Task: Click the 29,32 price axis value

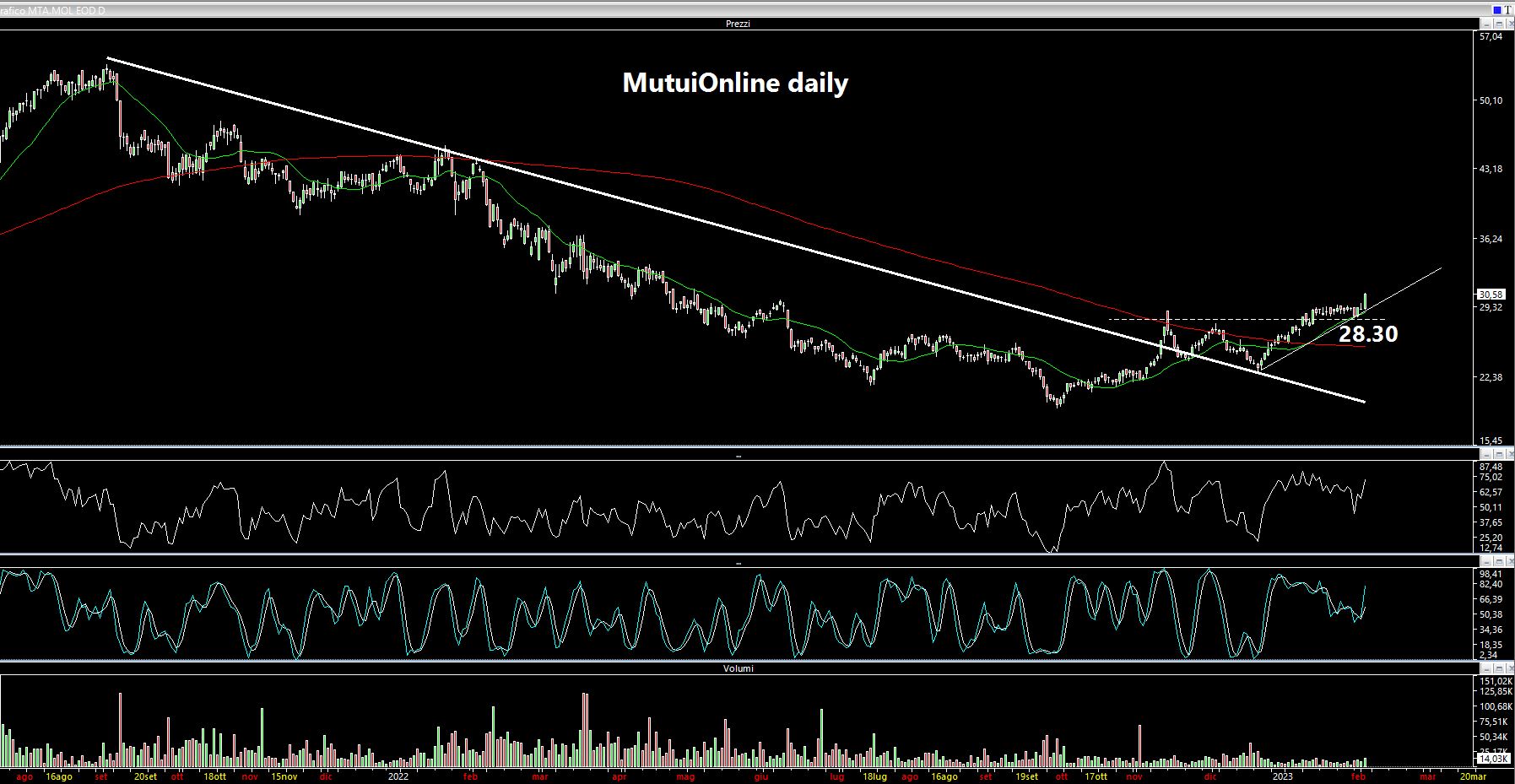Action: click(1491, 307)
